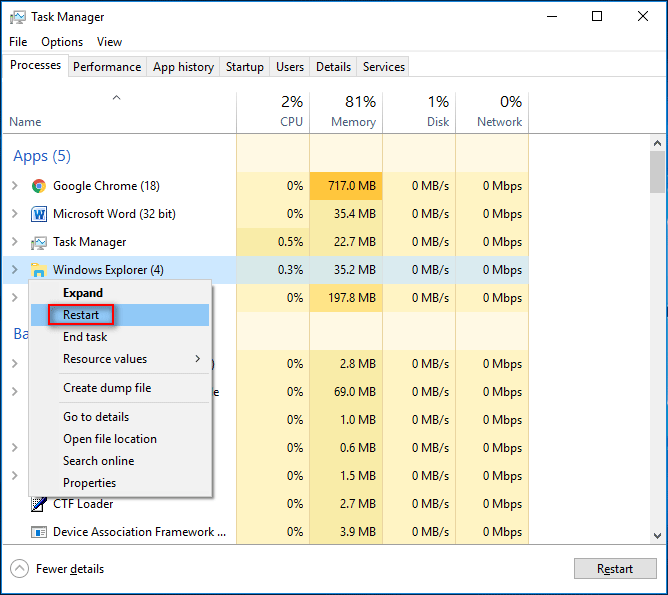Expand the Microsoft Word process group

15,214
